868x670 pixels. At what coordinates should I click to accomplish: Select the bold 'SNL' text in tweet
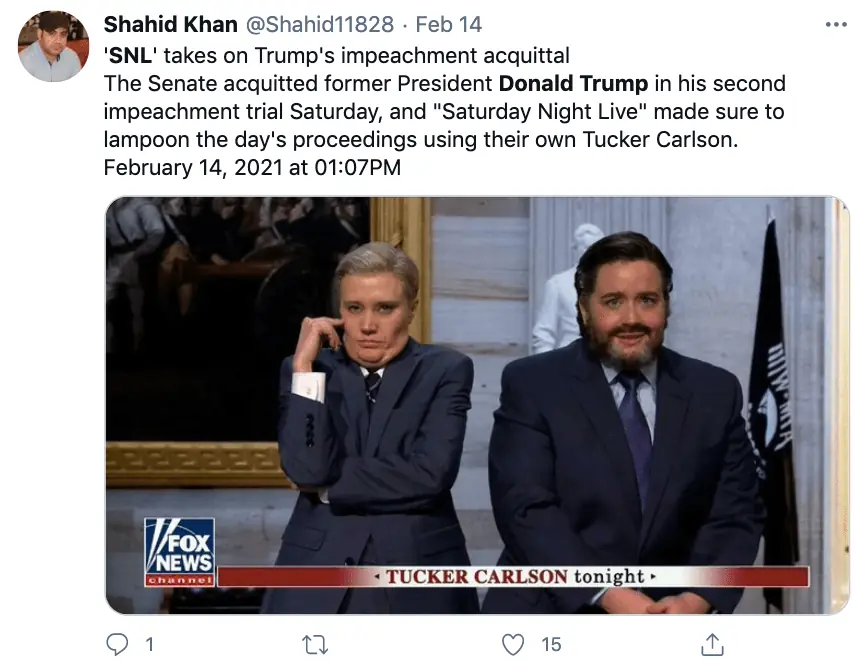tap(134, 53)
